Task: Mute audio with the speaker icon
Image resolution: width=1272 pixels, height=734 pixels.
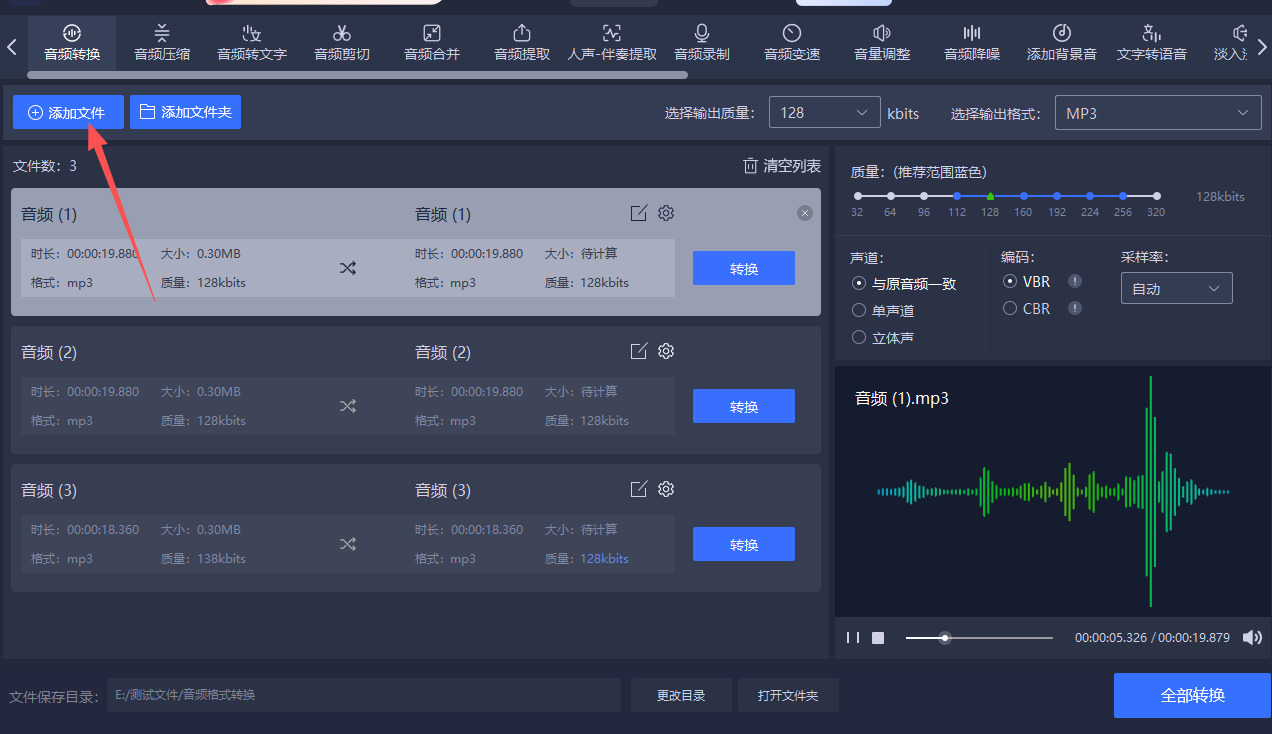Action: [1251, 637]
